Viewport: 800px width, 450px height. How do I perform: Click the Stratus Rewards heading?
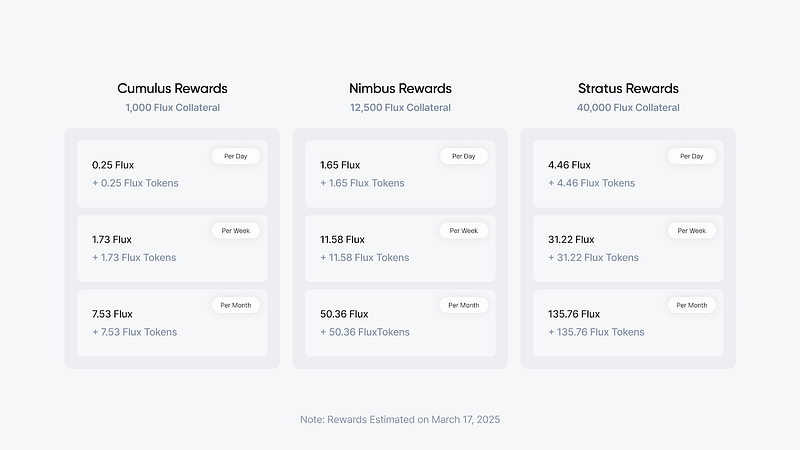pyautogui.click(x=628, y=88)
